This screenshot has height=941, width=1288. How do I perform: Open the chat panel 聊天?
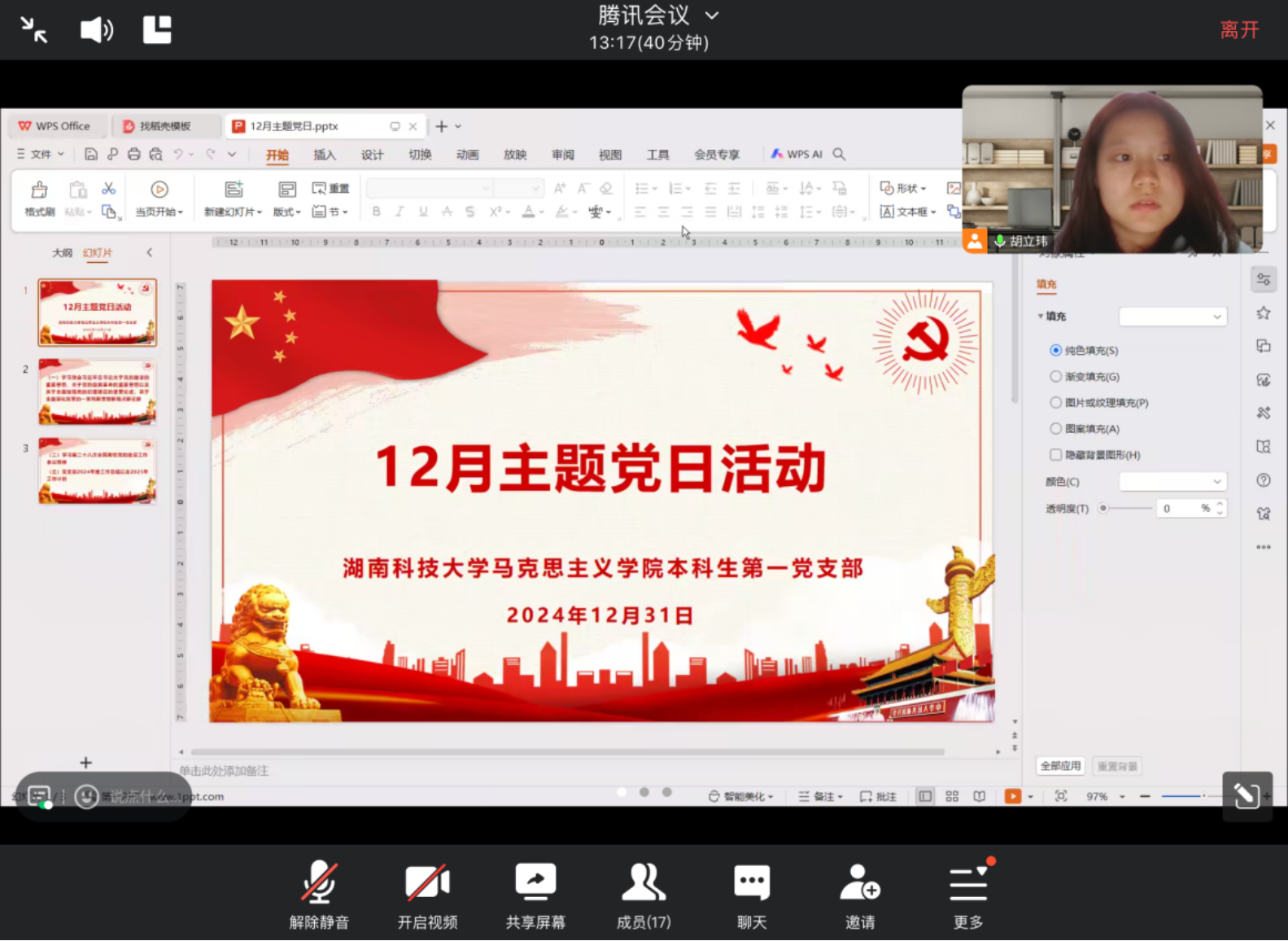point(752,894)
